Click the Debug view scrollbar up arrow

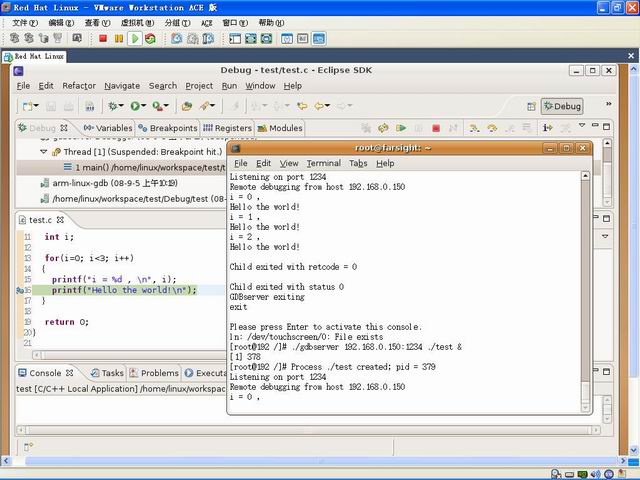coord(607,143)
